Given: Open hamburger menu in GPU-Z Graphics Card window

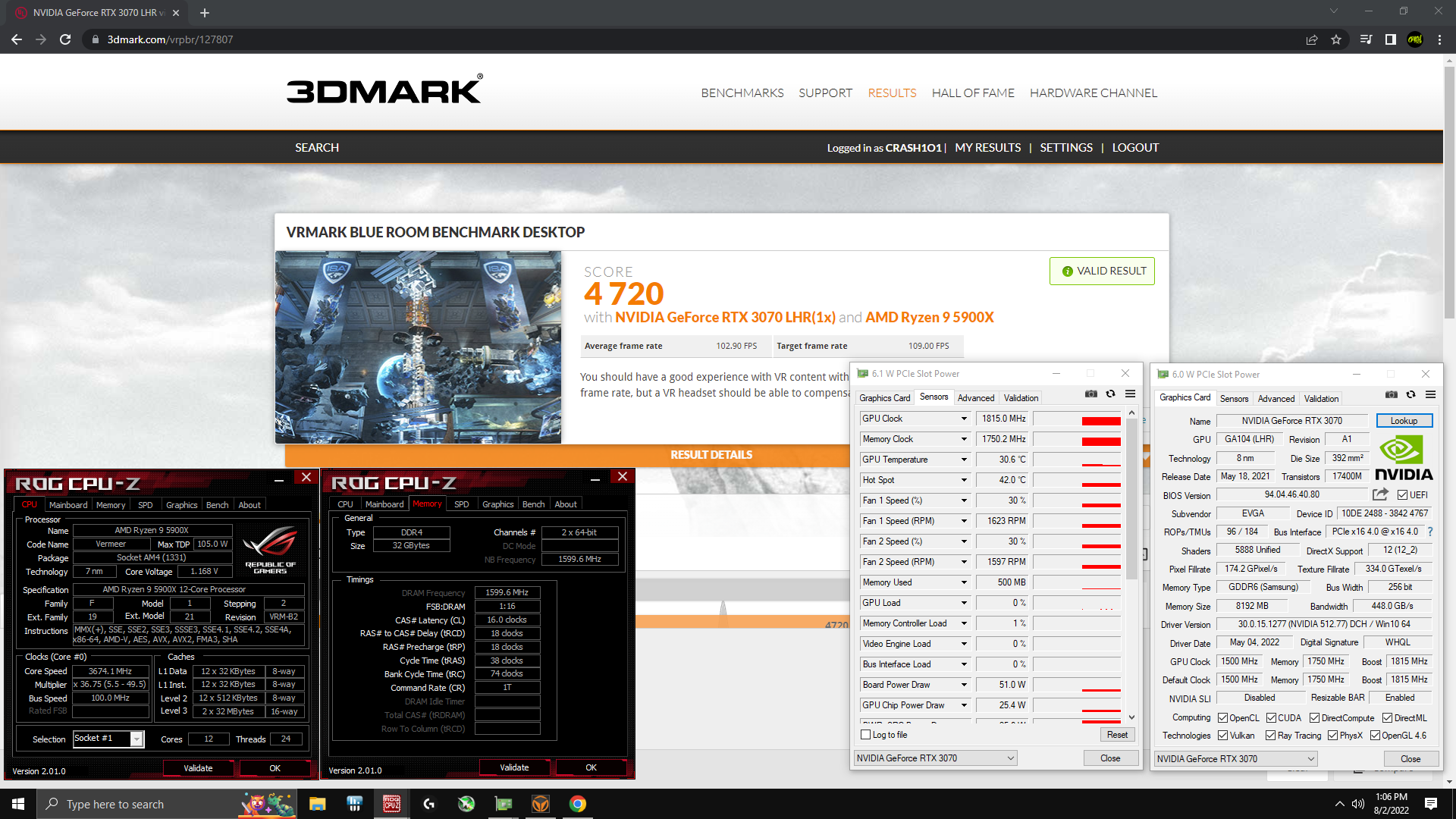Looking at the screenshot, I should point(1430,395).
